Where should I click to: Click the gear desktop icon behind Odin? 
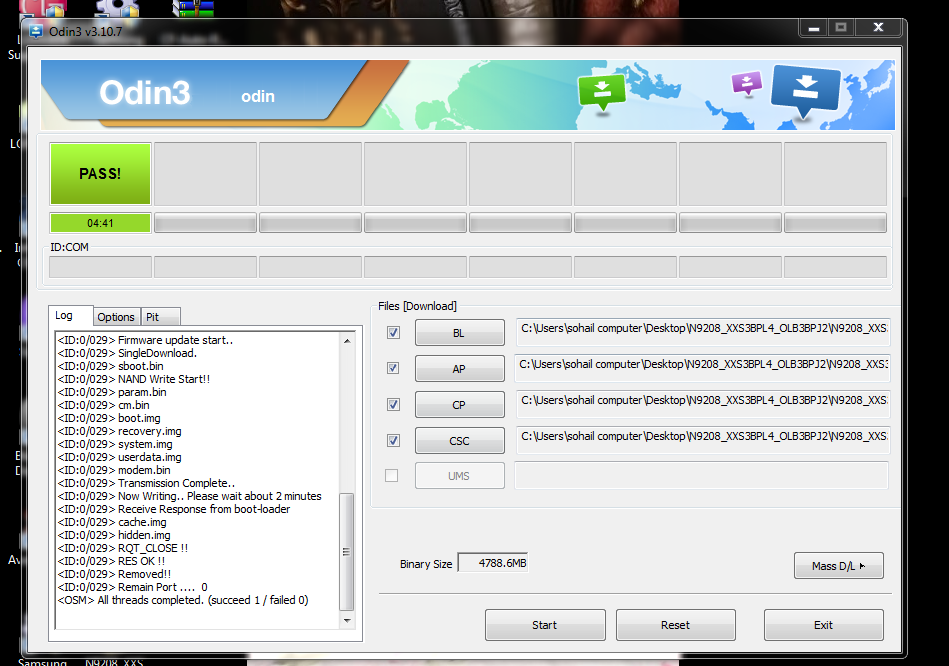(x=117, y=8)
